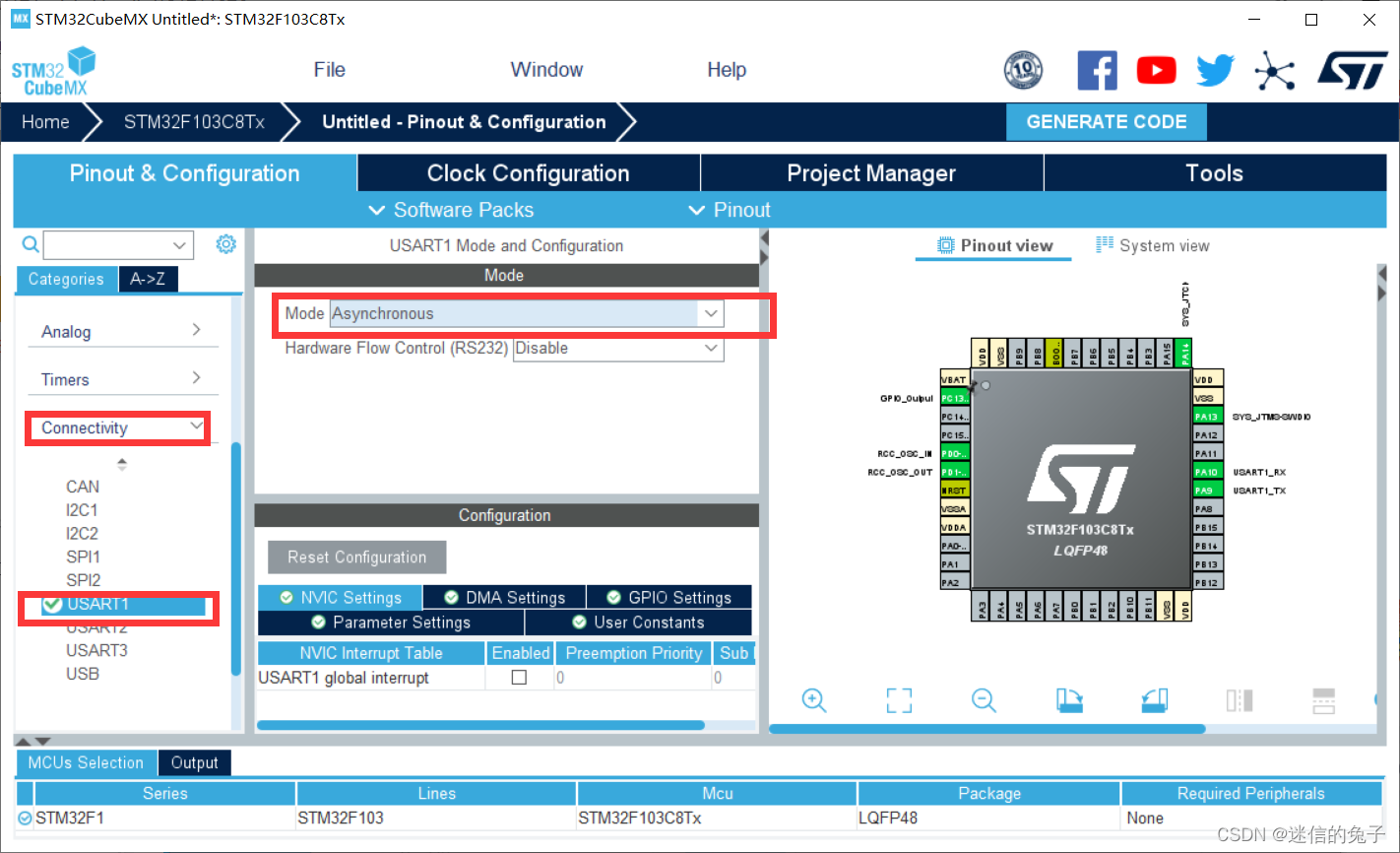Click the search magnifier icon in categories panel
1400x853 pixels.
click(x=31, y=244)
